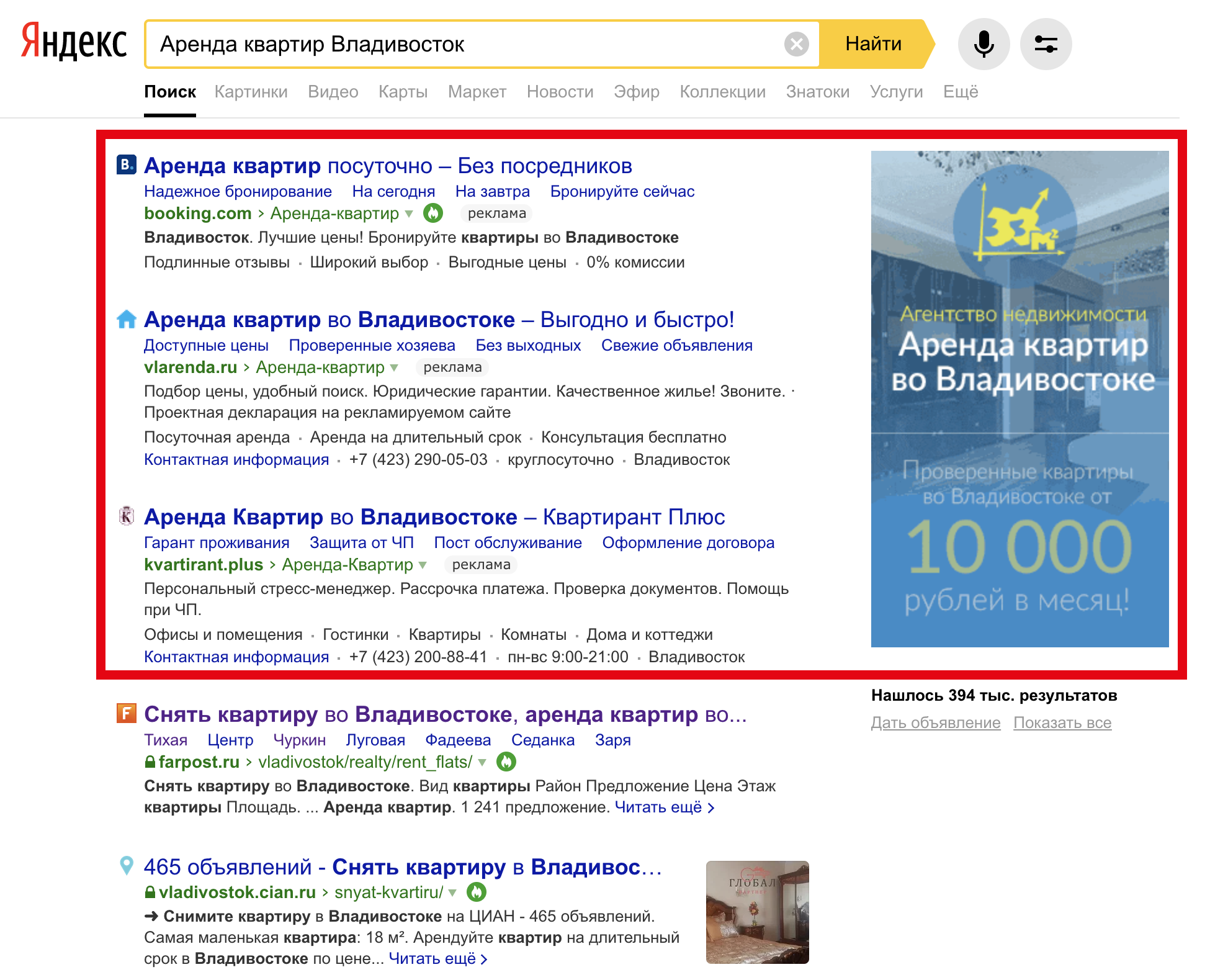This screenshot has width=1210, height=980.
Task: Click the Farpost orange F favicon
Action: coord(127,713)
